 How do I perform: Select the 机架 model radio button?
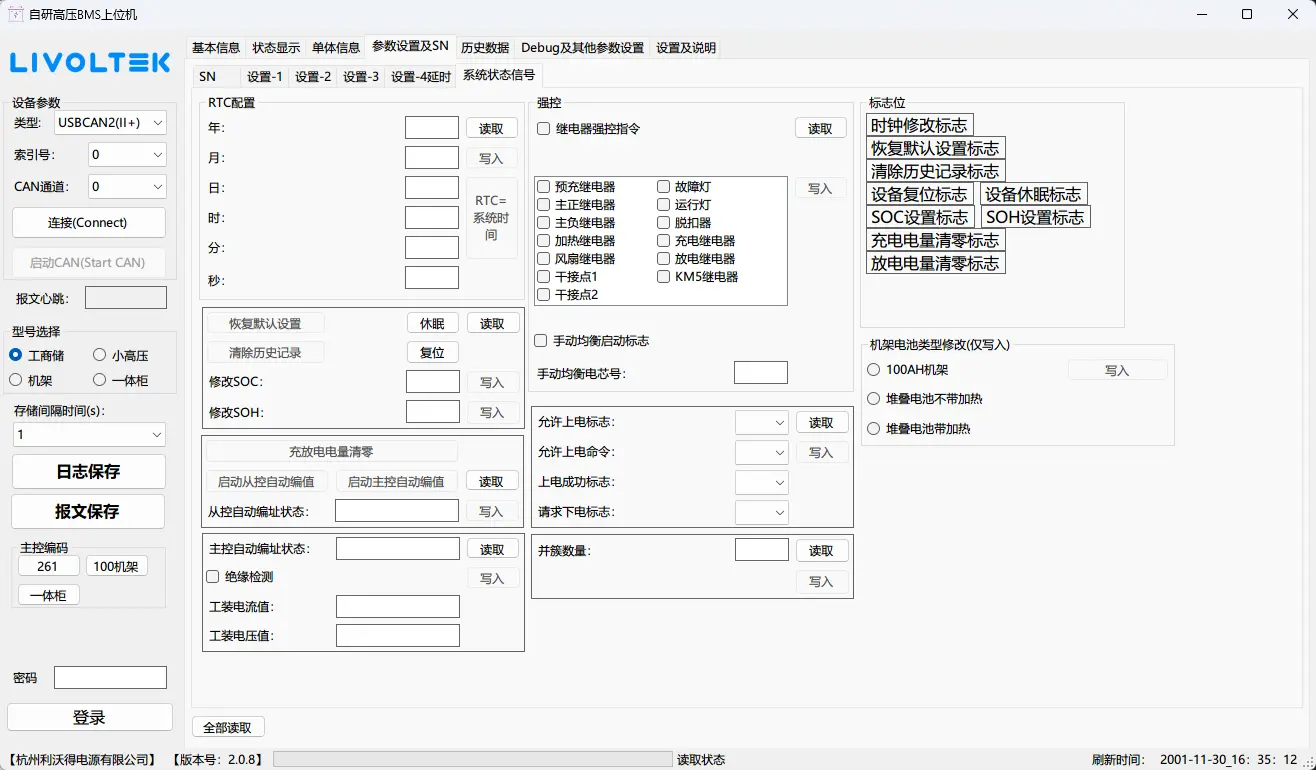tap(16, 380)
